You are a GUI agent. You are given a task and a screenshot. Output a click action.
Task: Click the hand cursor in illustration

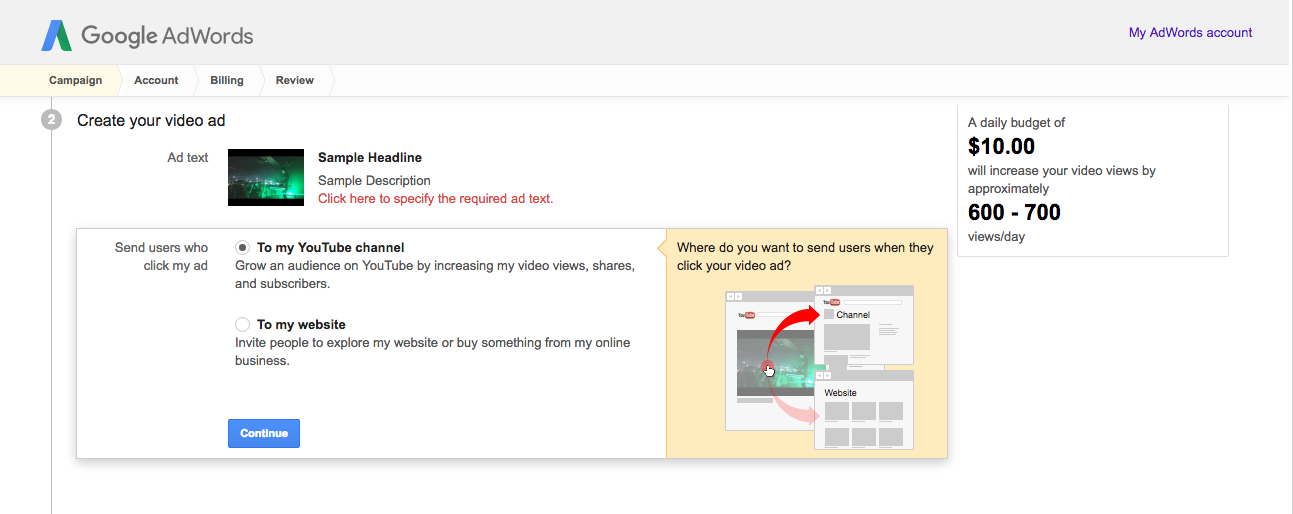769,370
